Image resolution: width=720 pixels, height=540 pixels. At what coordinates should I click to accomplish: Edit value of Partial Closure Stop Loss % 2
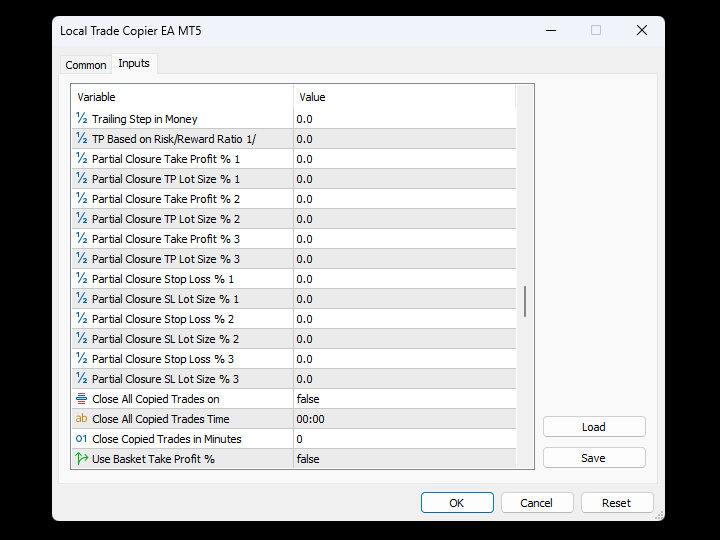[x=405, y=319]
